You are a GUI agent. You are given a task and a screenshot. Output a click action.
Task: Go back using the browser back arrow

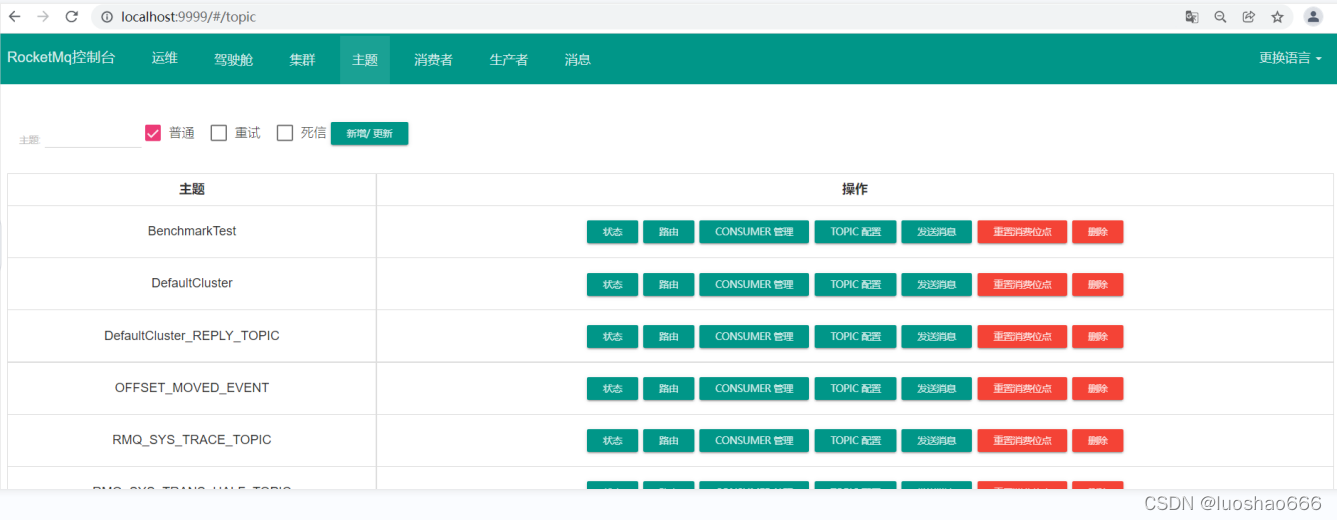coord(15,17)
